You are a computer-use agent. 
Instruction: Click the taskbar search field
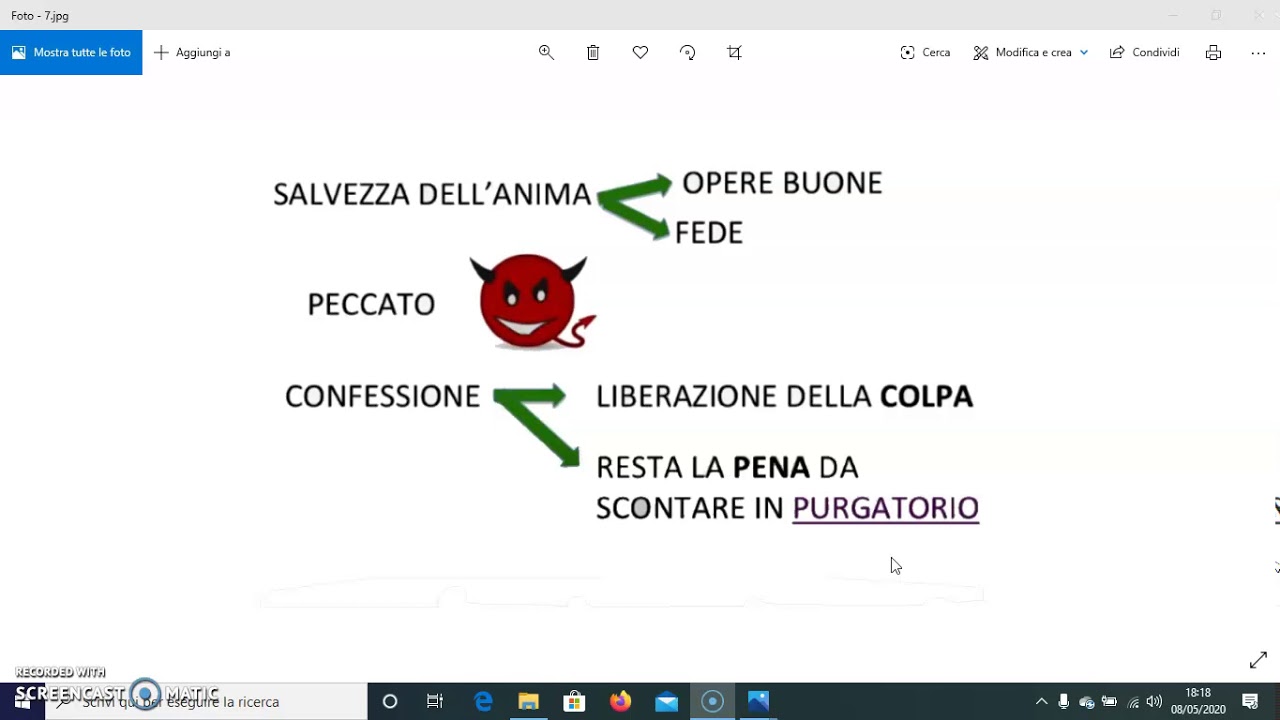(x=207, y=701)
